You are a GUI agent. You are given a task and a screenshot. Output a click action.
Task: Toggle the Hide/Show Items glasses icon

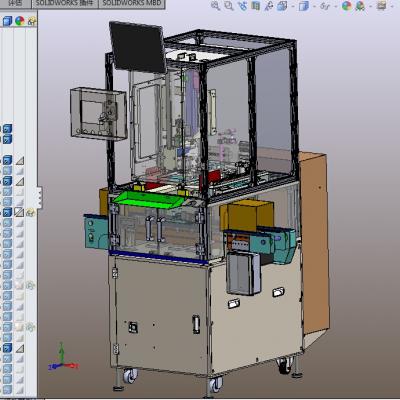[325, 6]
